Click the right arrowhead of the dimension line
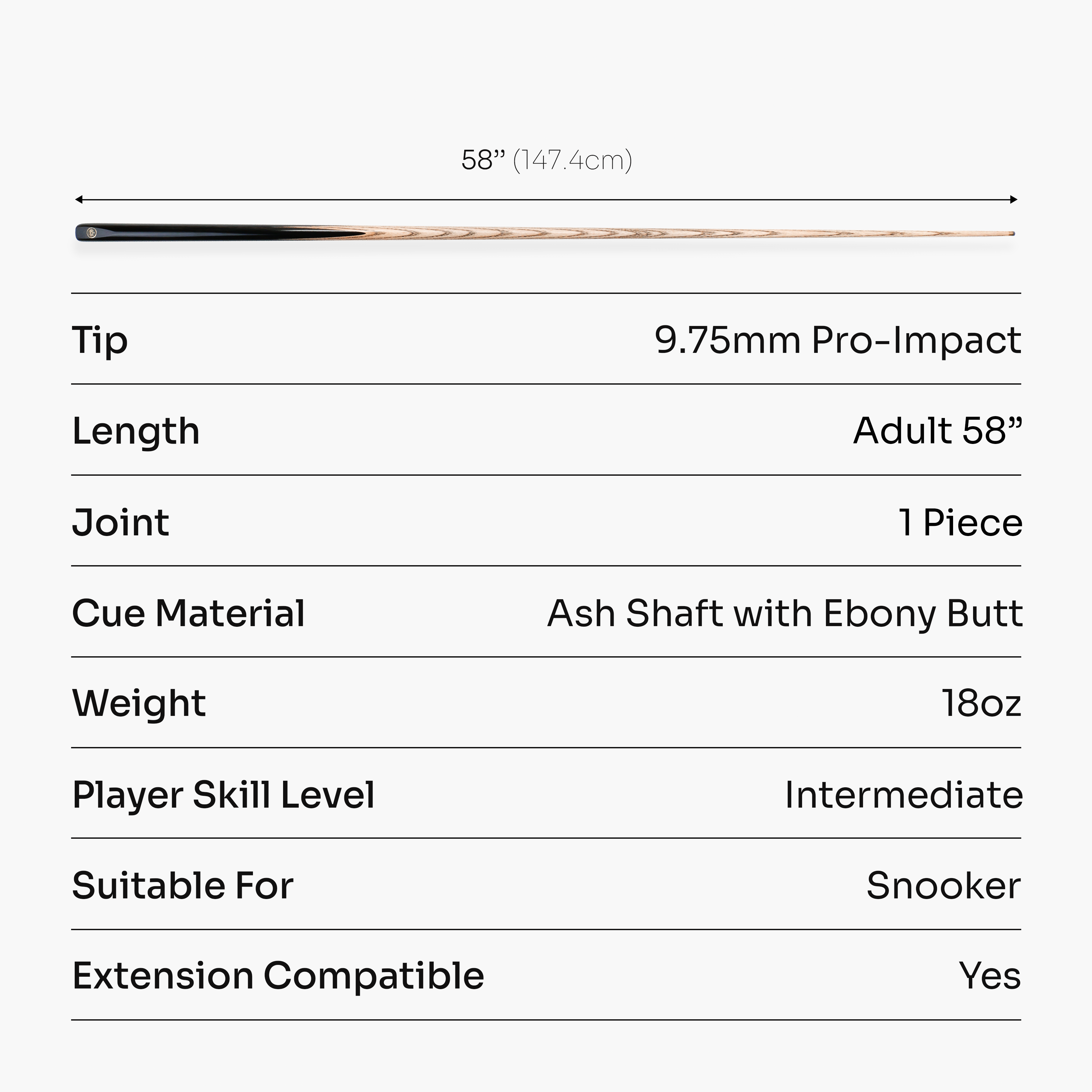1092x1092 pixels. click(x=1014, y=200)
